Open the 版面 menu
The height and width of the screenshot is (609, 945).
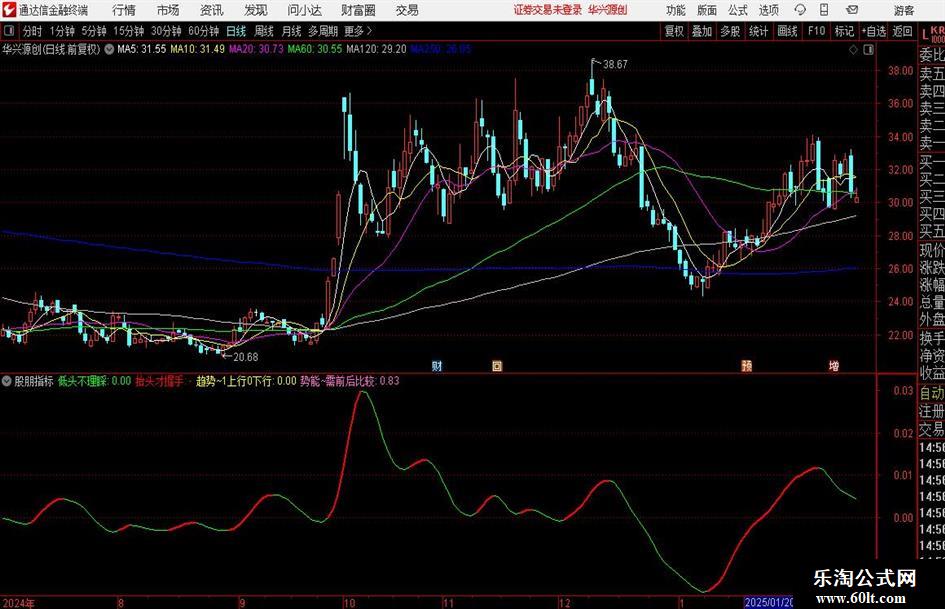[x=706, y=10]
